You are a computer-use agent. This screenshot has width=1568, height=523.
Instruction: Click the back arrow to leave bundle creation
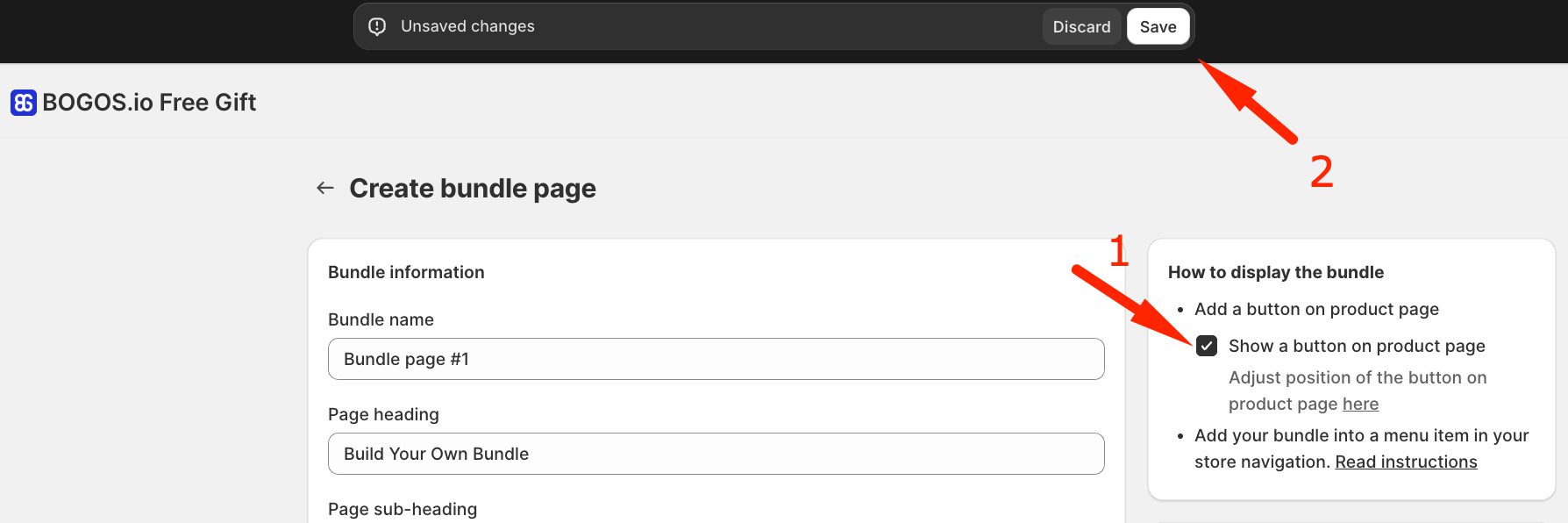pyautogui.click(x=324, y=187)
